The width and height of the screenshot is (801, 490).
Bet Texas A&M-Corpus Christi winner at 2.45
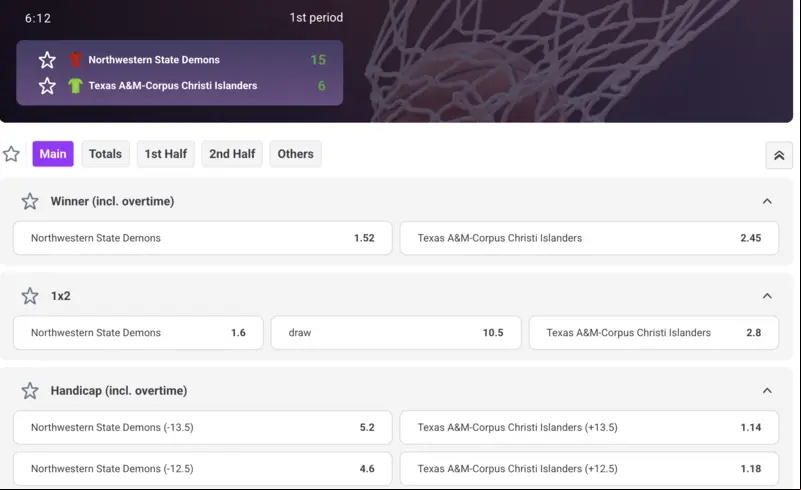point(589,238)
